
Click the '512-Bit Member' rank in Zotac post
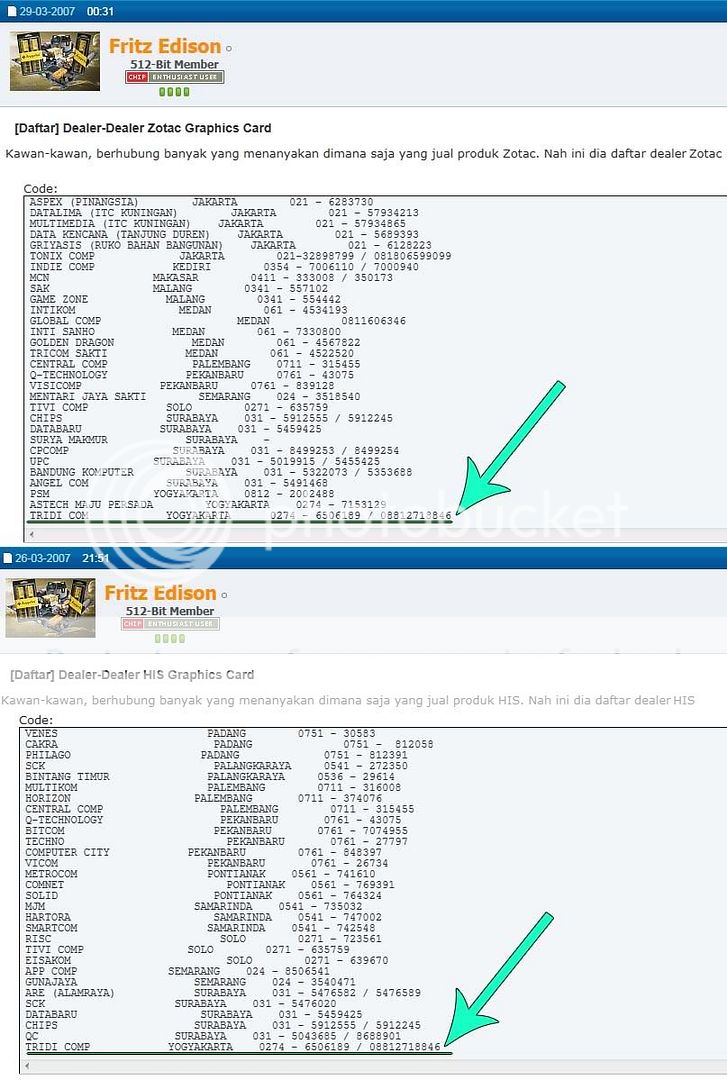174,64
